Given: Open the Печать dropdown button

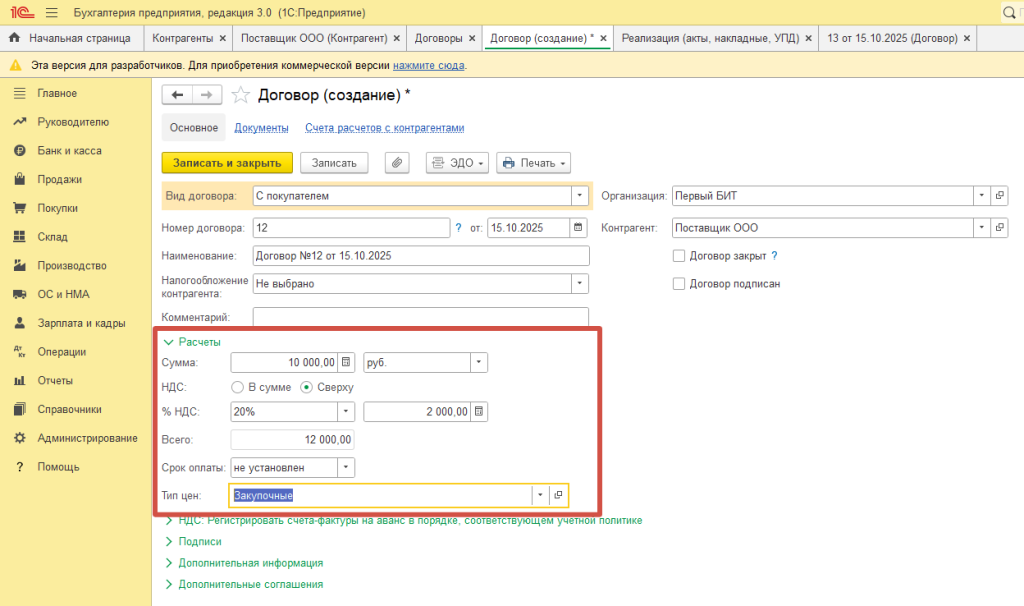Looking at the screenshot, I should point(534,163).
